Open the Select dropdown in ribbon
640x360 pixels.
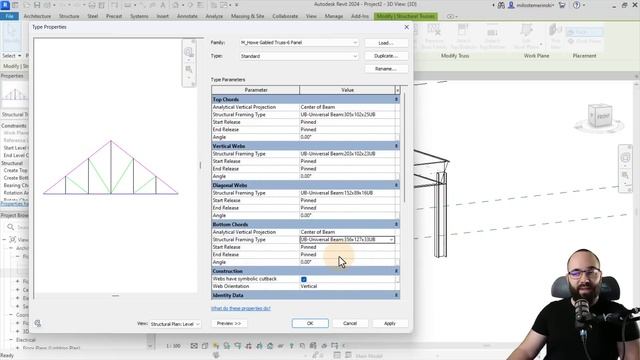pos(11,56)
